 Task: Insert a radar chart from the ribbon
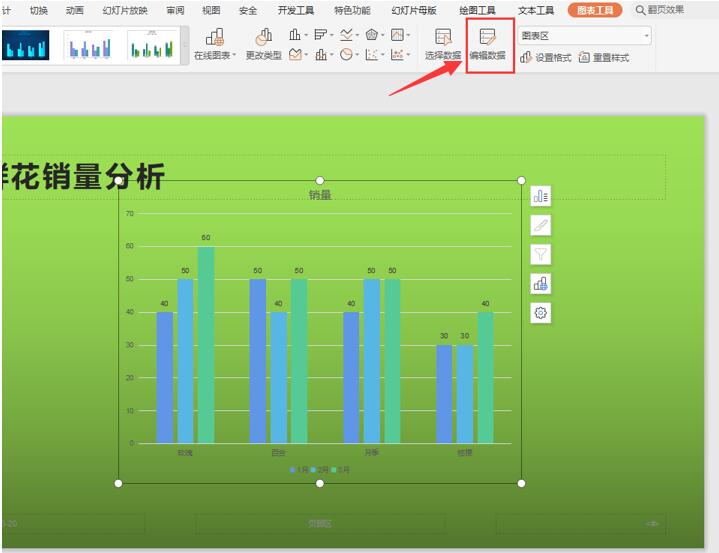pyautogui.click(x=371, y=34)
